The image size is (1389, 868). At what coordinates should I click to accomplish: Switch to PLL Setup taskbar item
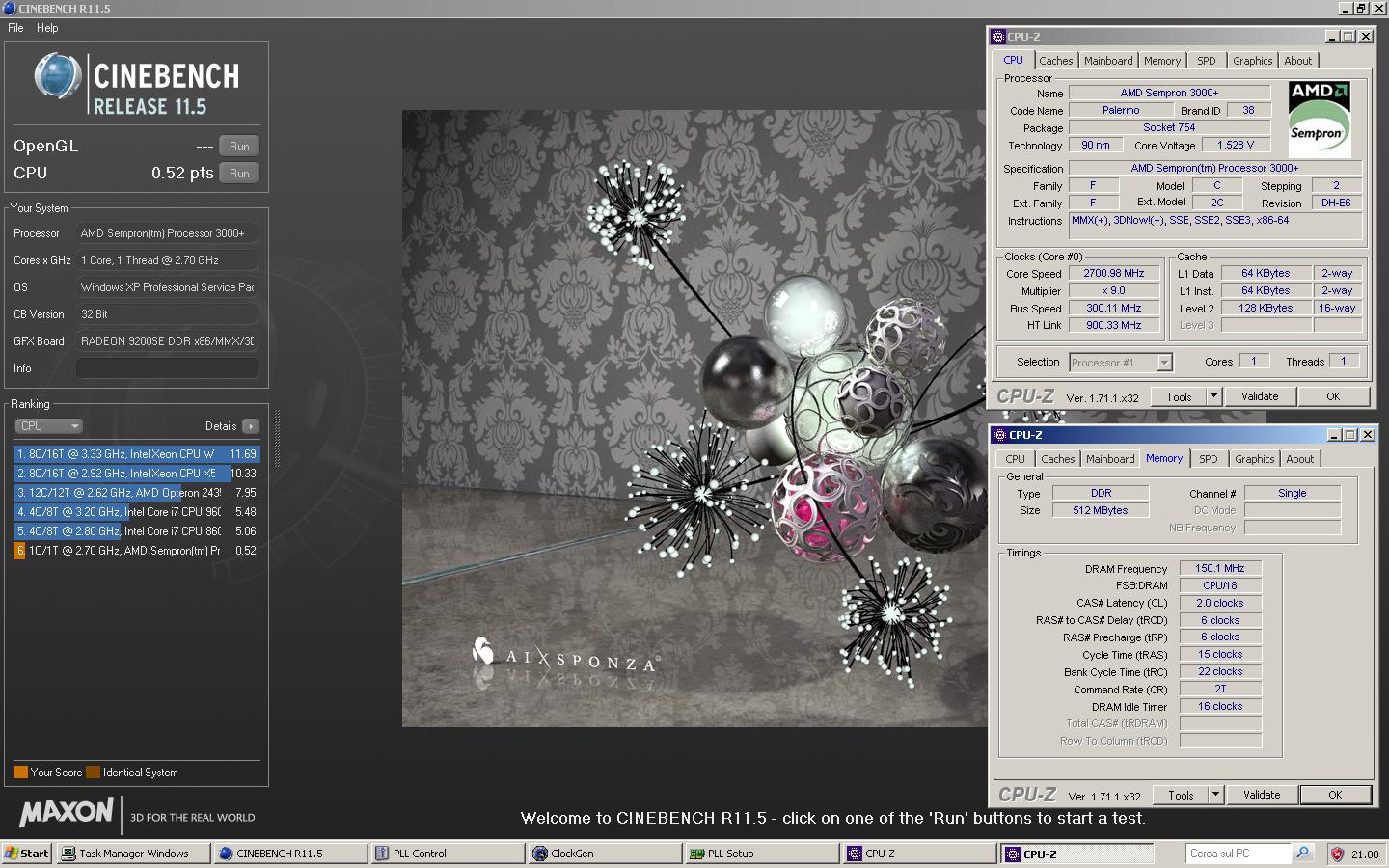(x=762, y=854)
